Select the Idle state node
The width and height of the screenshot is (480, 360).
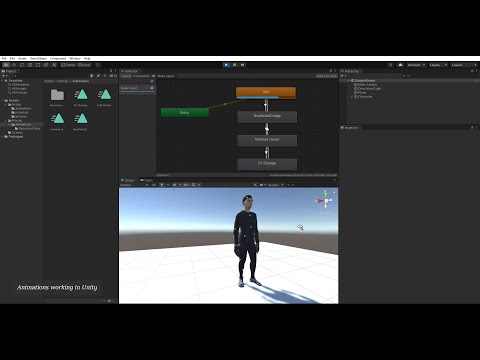click(x=266, y=93)
